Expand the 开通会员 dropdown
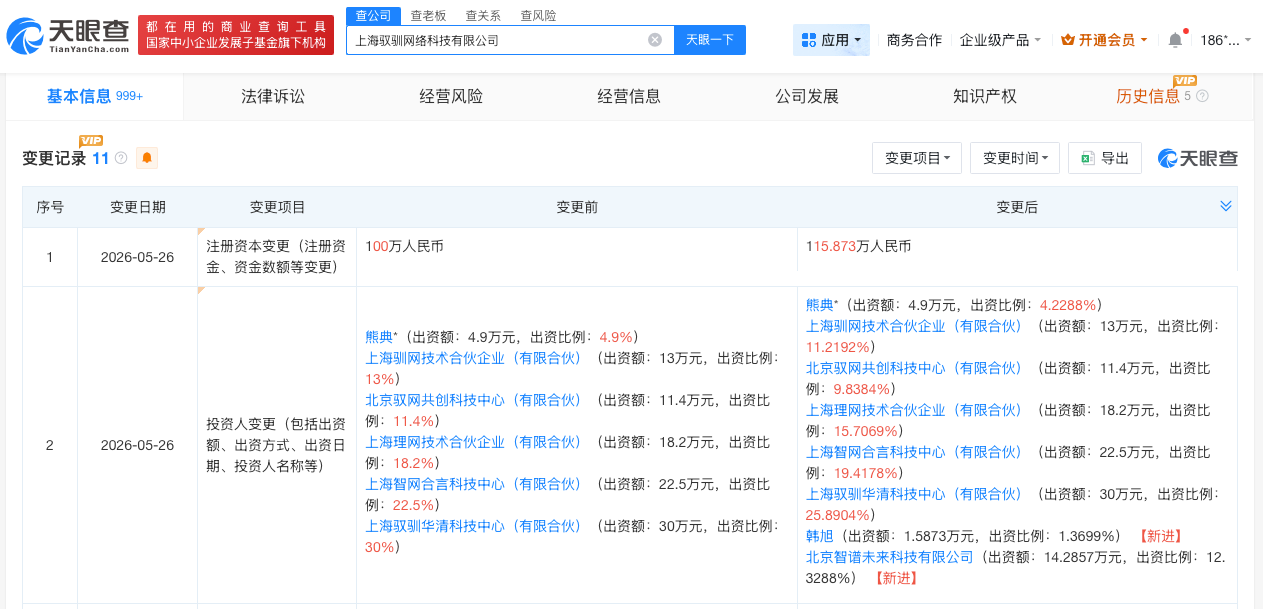Viewport: 1263px width, 609px height. pos(1105,40)
